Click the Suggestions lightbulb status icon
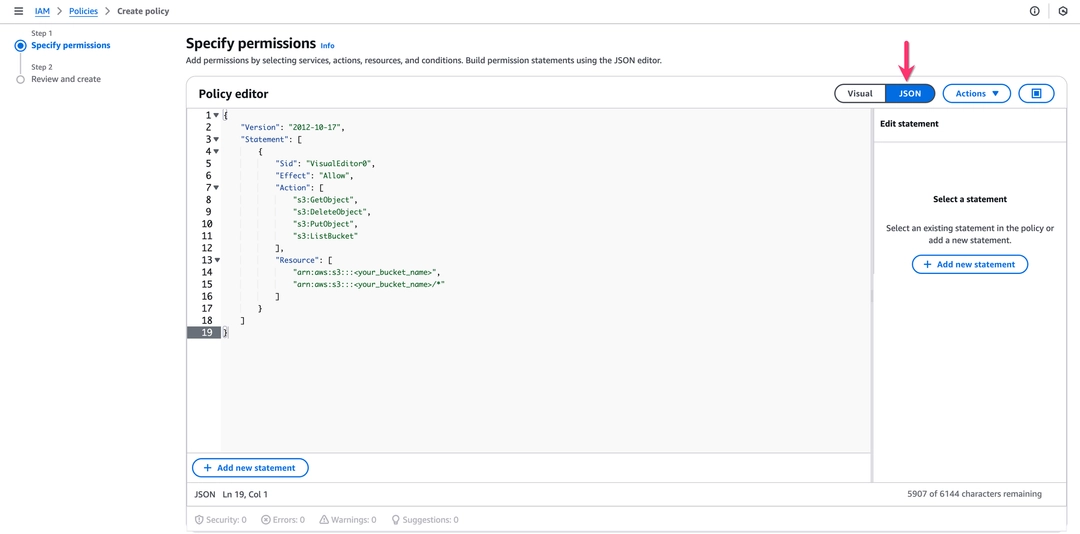This screenshot has height=534, width=1080. (x=396, y=520)
